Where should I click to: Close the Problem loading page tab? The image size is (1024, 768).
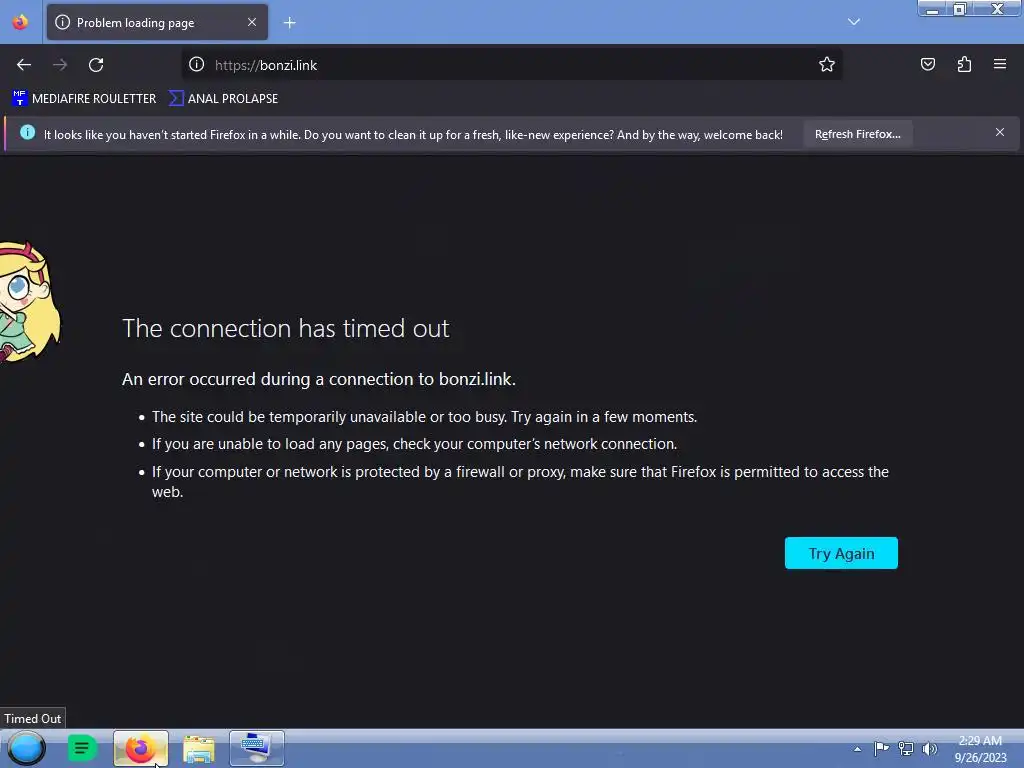point(252,22)
